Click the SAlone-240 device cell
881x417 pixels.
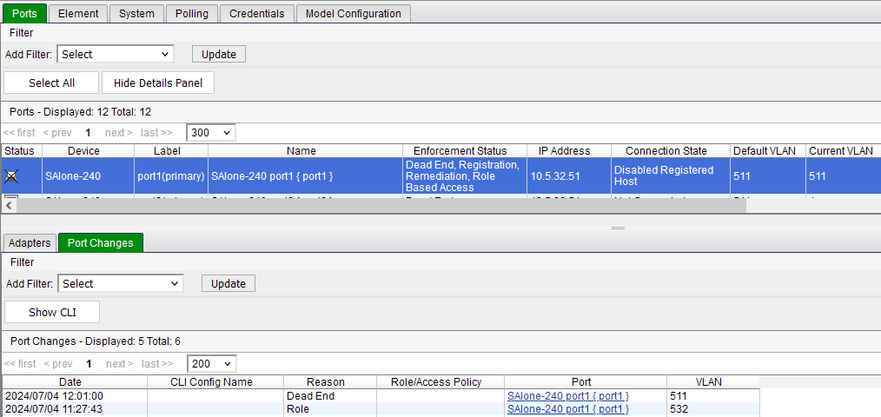pyautogui.click(x=88, y=176)
